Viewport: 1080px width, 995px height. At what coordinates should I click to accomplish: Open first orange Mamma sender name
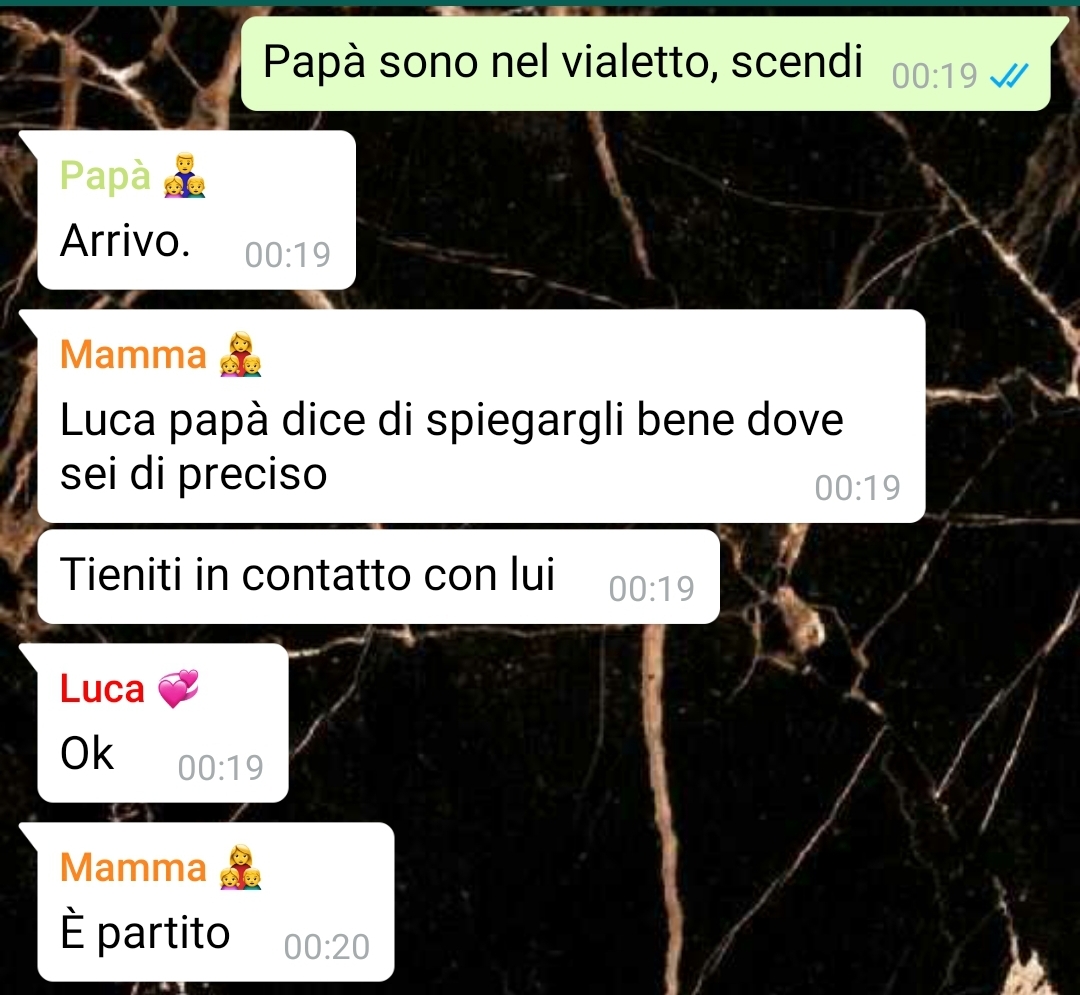click(x=133, y=355)
